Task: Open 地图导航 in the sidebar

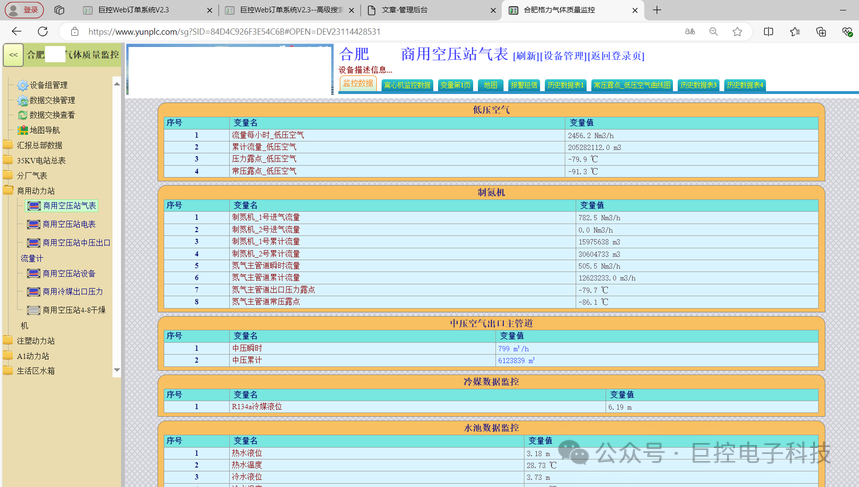Action: tap(44, 130)
